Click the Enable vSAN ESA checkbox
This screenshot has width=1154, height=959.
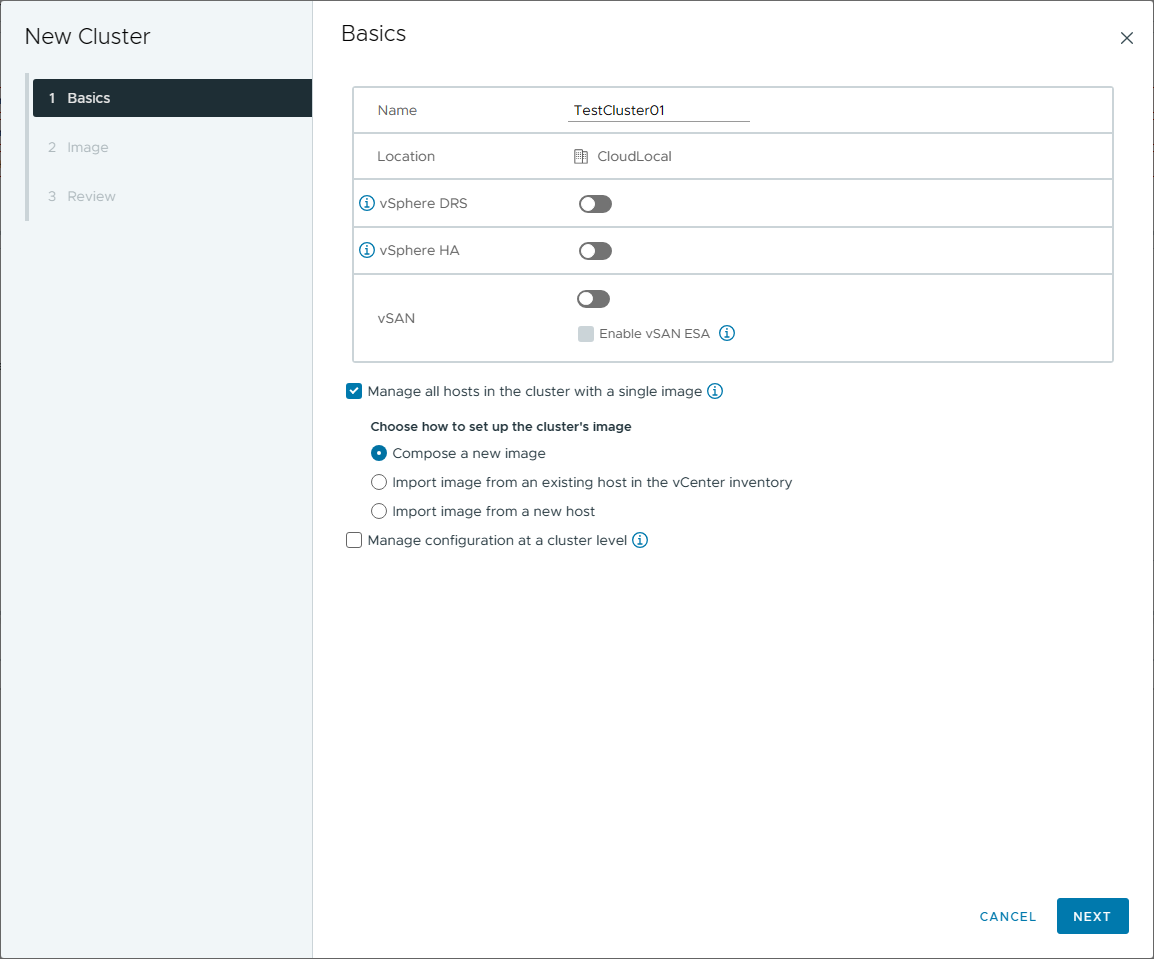point(586,334)
